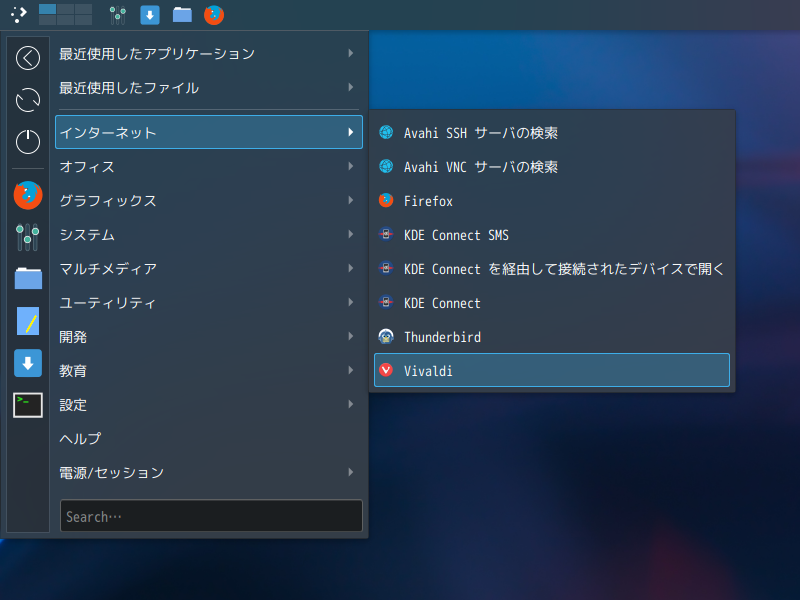
Task: Click the 開発 category label
Action: point(73,337)
